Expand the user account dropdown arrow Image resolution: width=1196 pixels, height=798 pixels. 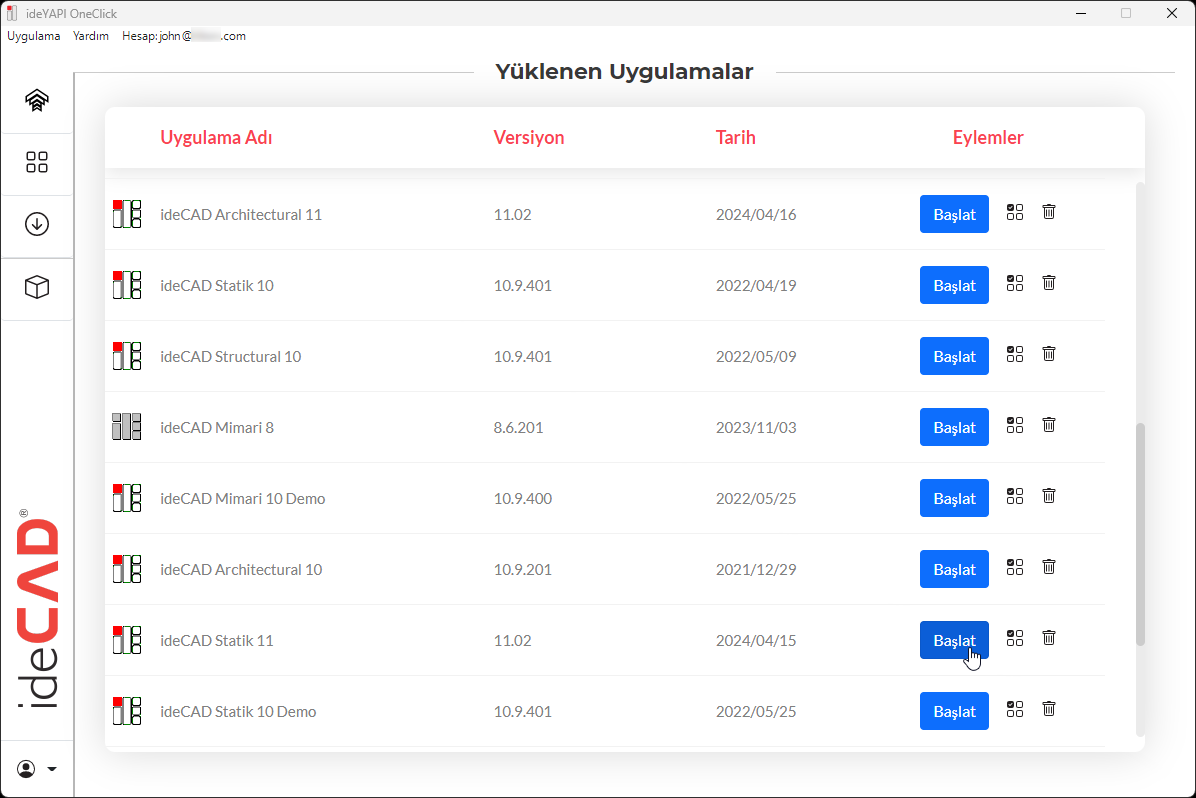[52, 769]
